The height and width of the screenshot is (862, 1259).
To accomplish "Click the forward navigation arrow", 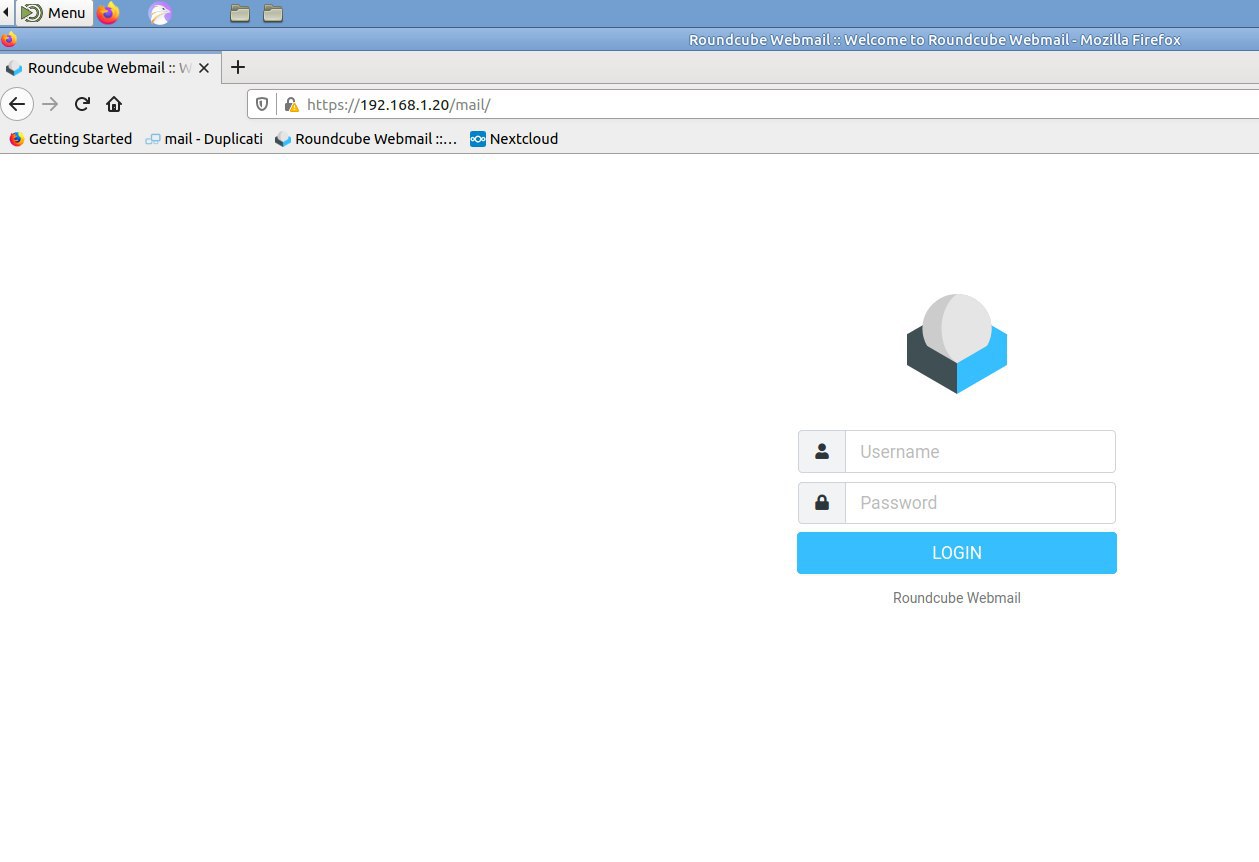I will (50, 104).
